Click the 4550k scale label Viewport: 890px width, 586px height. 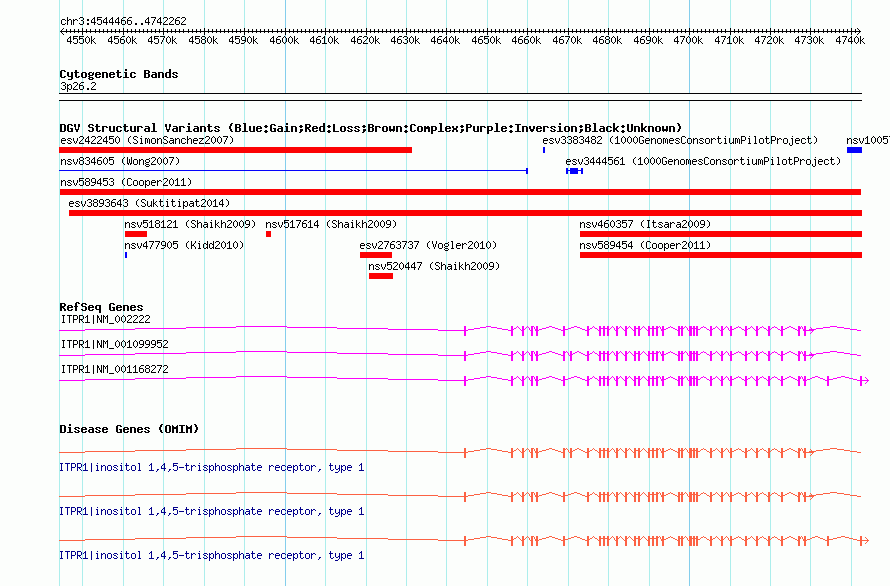point(81,40)
